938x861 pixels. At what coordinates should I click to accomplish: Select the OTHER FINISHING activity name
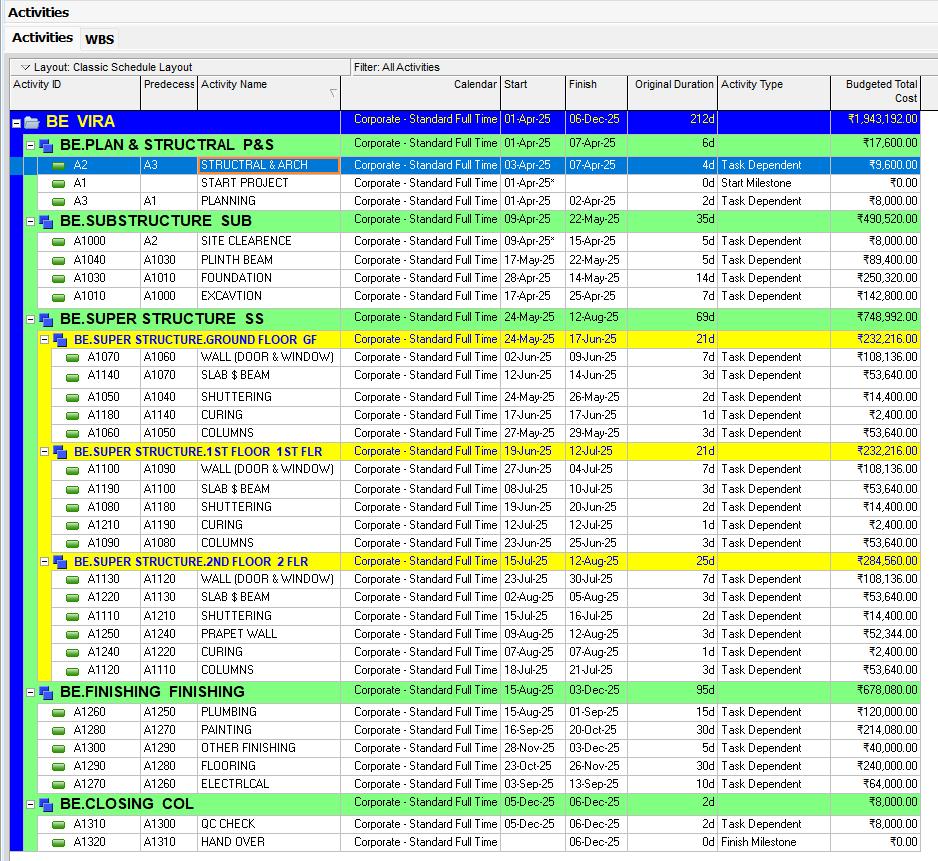click(x=248, y=748)
